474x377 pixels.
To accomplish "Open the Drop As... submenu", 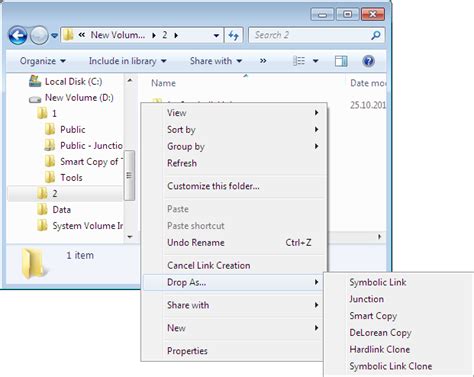I will click(233, 282).
